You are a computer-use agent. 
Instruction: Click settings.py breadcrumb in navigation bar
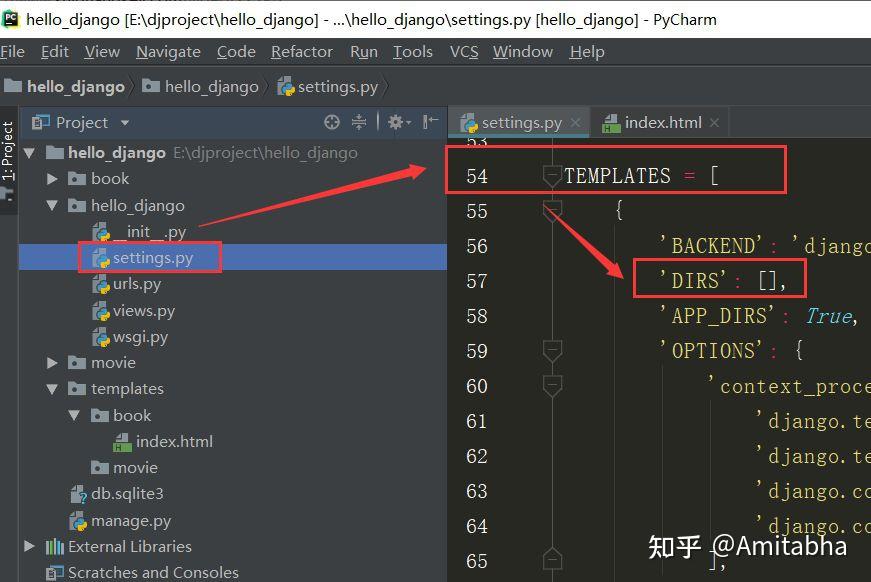pos(328,87)
